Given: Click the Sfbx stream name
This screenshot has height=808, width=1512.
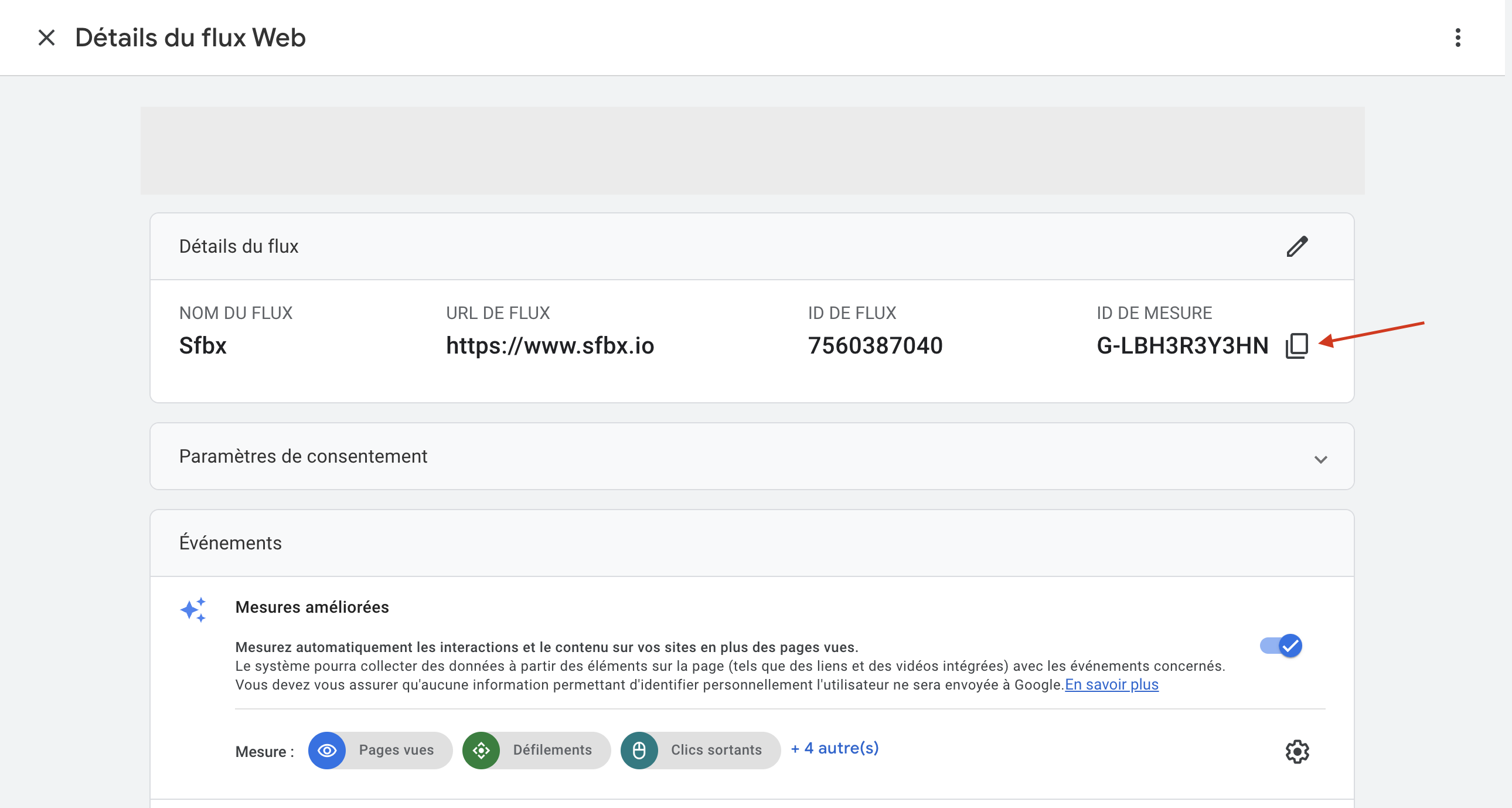Looking at the screenshot, I should pos(203,345).
